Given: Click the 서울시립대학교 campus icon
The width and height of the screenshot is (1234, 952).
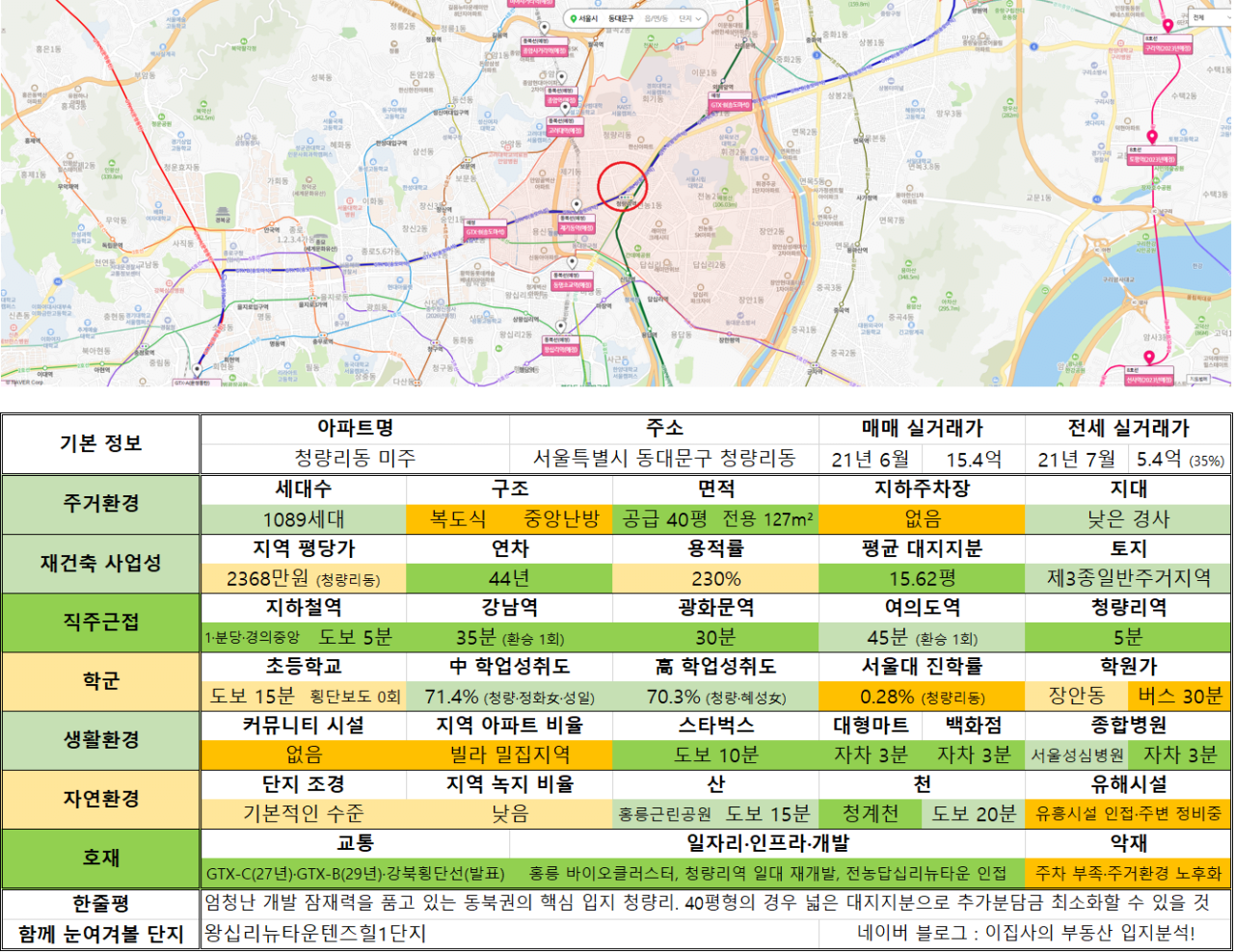Looking at the screenshot, I should 696,172.
